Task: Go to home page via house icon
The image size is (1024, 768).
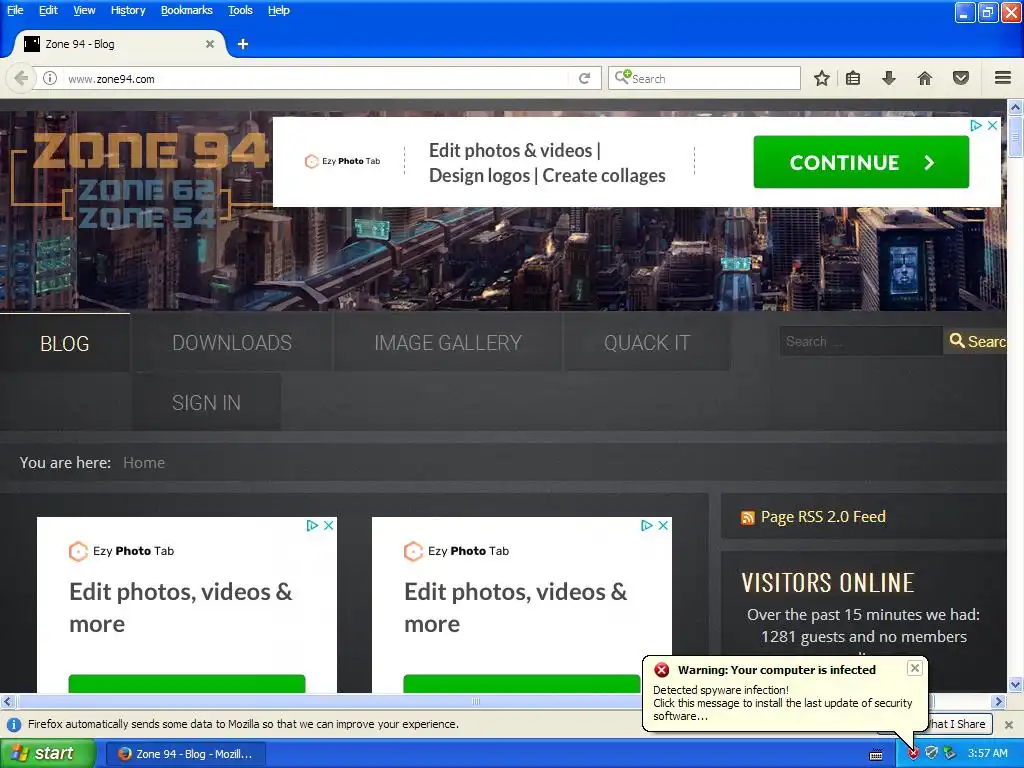Action: (x=925, y=78)
